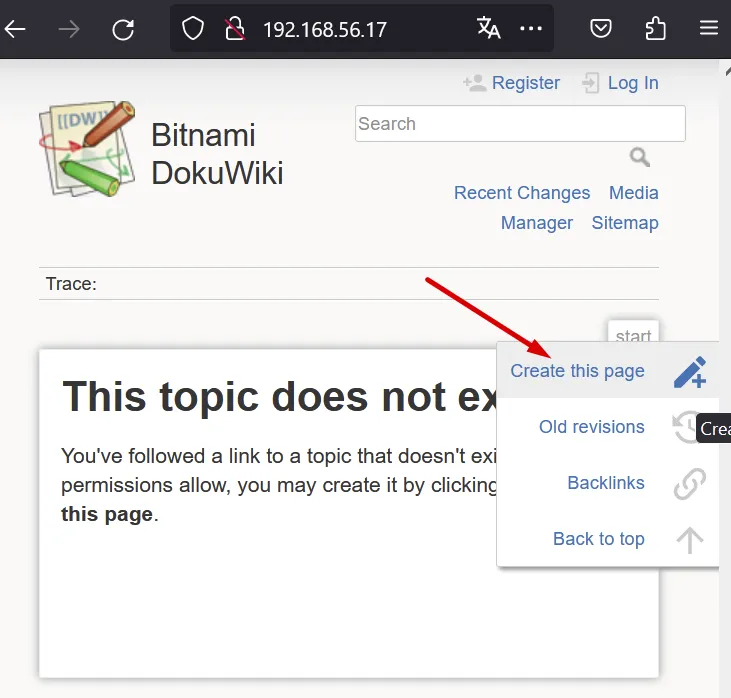Open the Recent Changes link

click(521, 193)
